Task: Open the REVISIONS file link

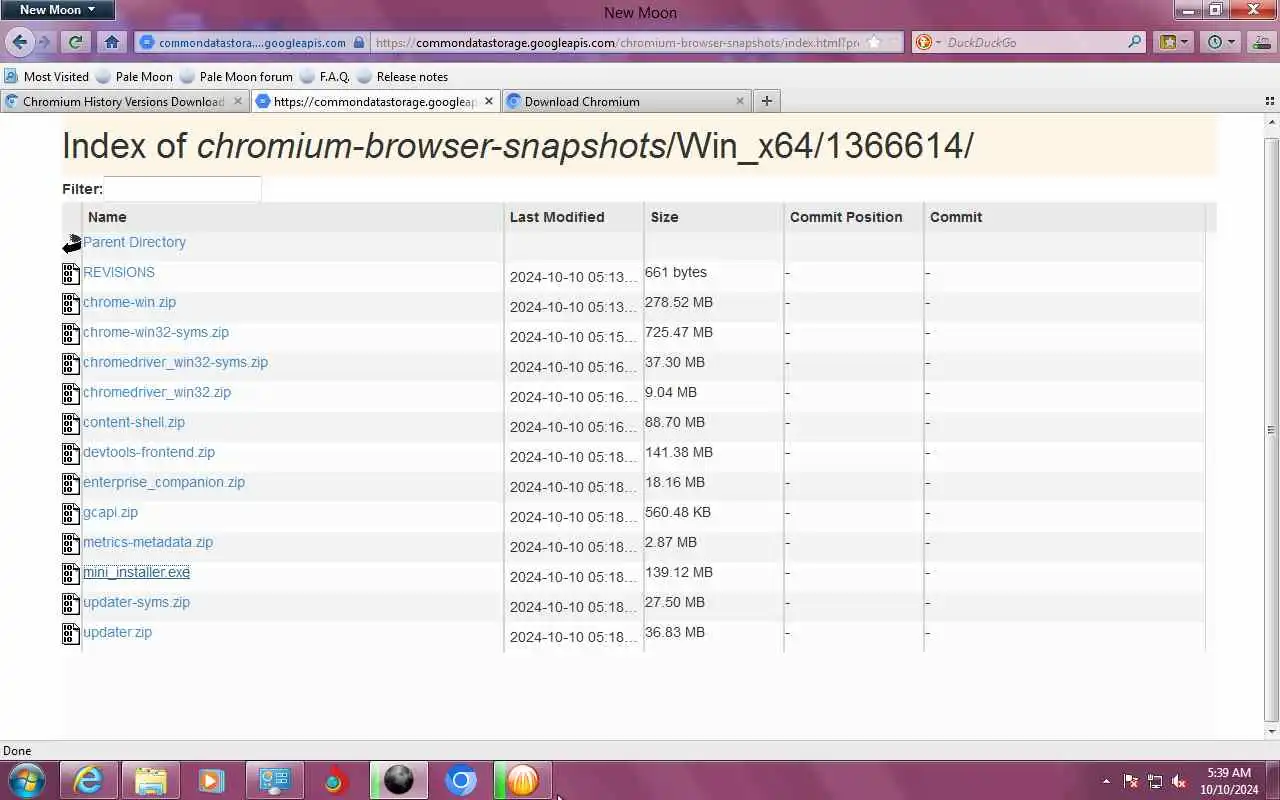Action: coord(119,272)
